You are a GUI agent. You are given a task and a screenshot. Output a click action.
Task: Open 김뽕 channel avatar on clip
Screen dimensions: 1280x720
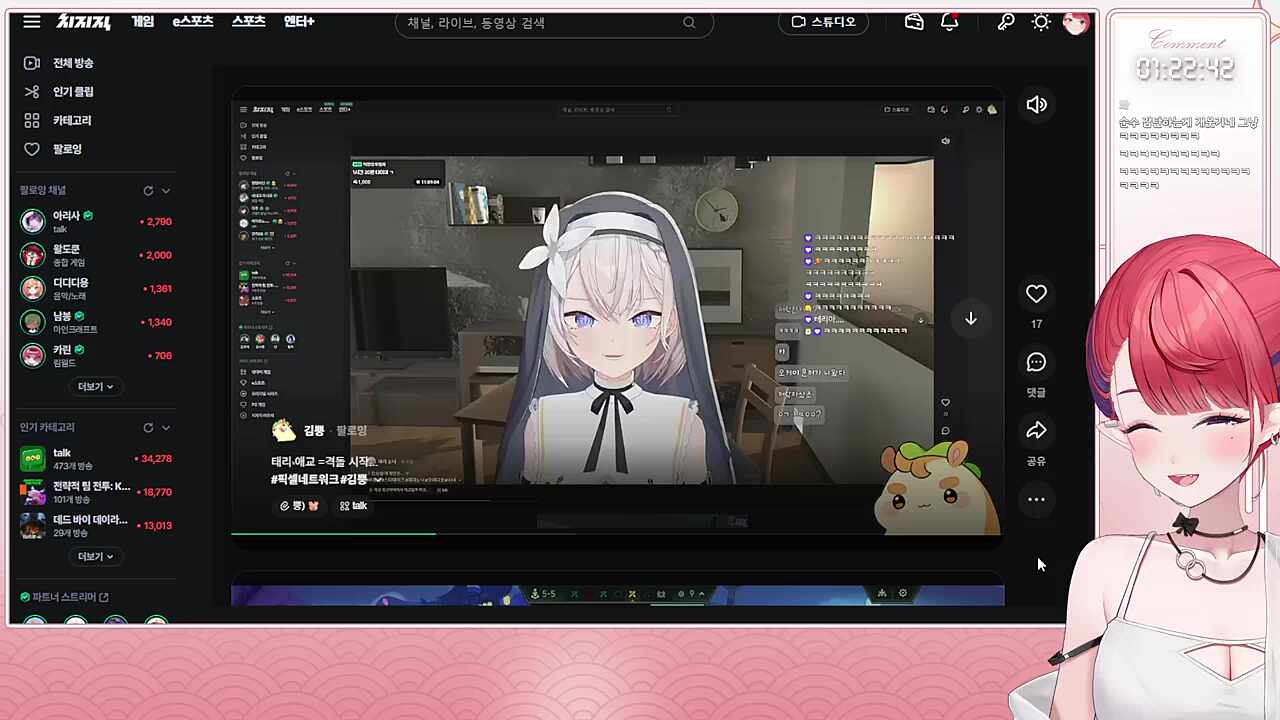[x=284, y=431]
